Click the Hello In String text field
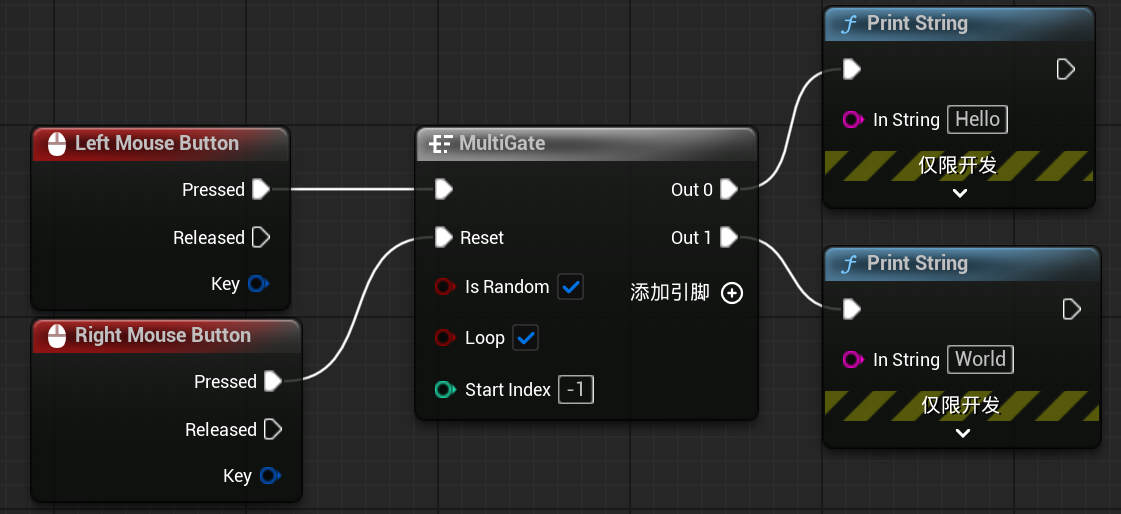This screenshot has height=514, width=1121. point(977,120)
